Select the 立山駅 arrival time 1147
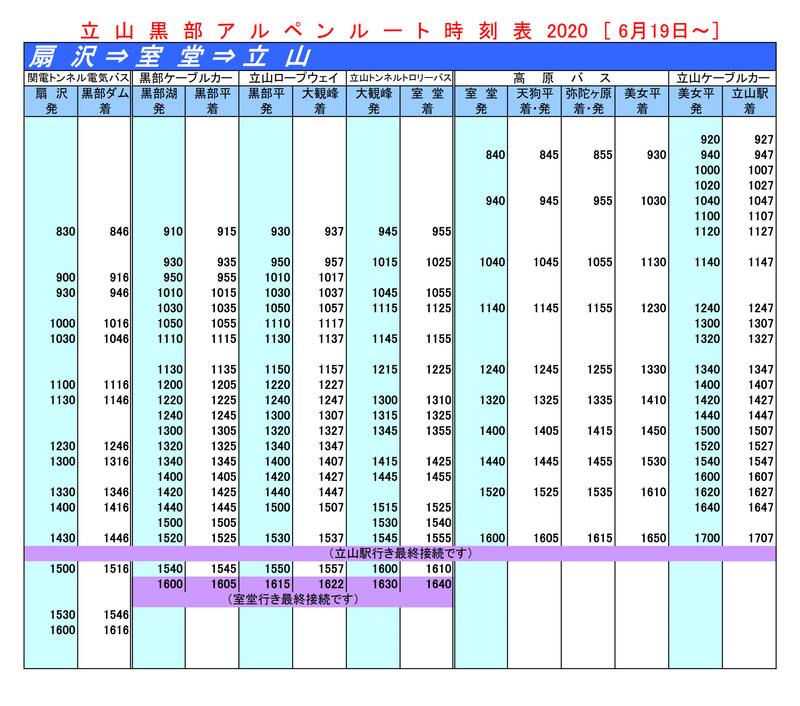 click(x=761, y=262)
